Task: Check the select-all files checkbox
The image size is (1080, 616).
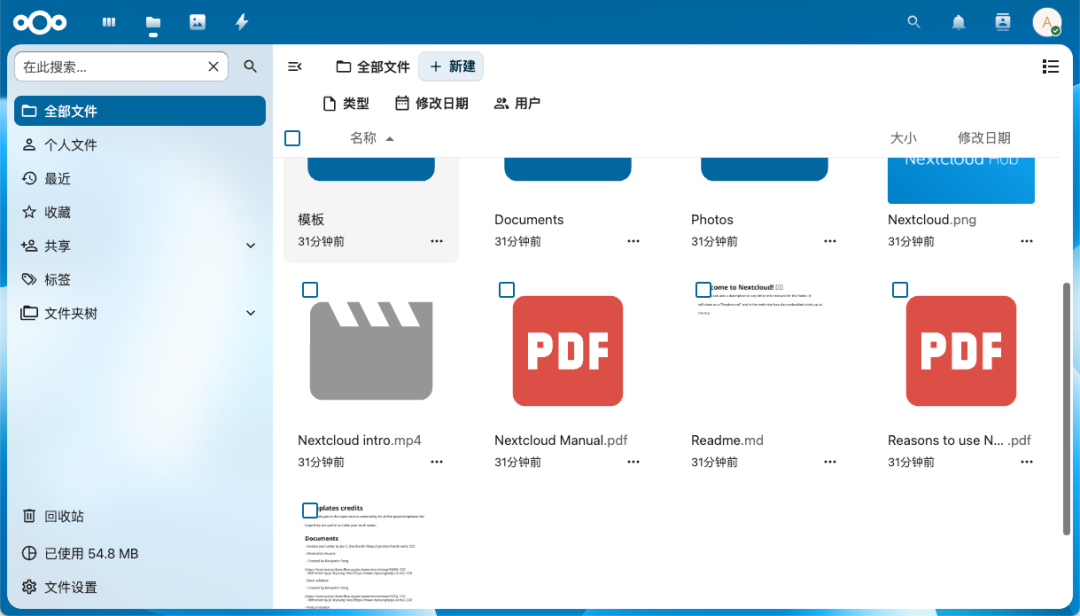Action: click(x=292, y=138)
